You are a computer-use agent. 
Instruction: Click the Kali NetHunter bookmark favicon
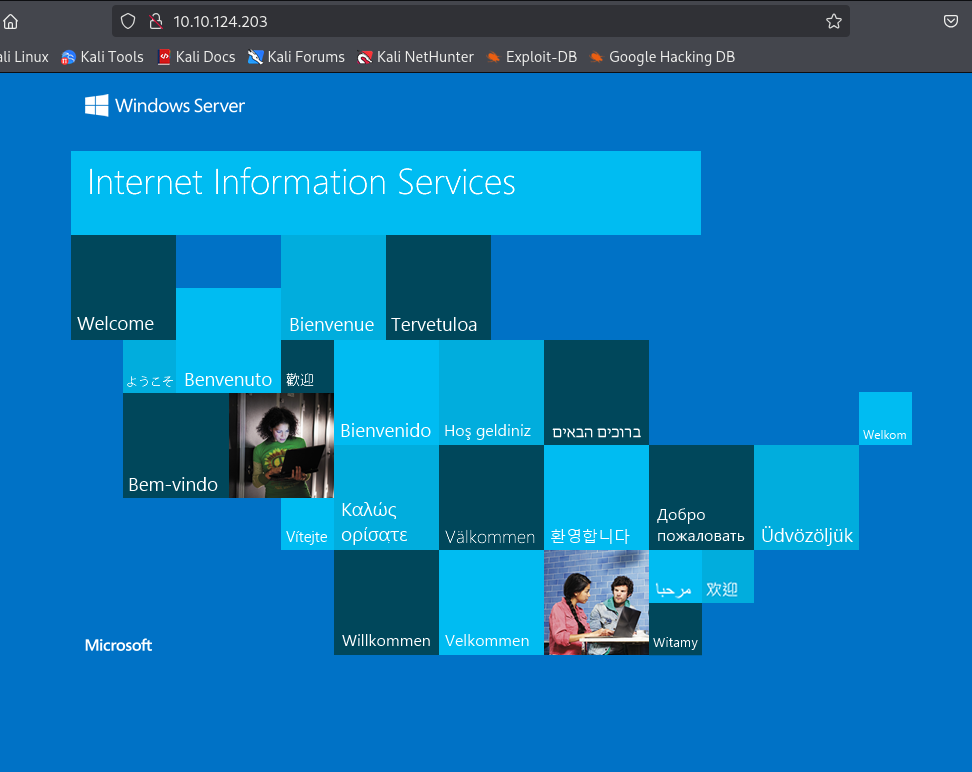point(364,58)
